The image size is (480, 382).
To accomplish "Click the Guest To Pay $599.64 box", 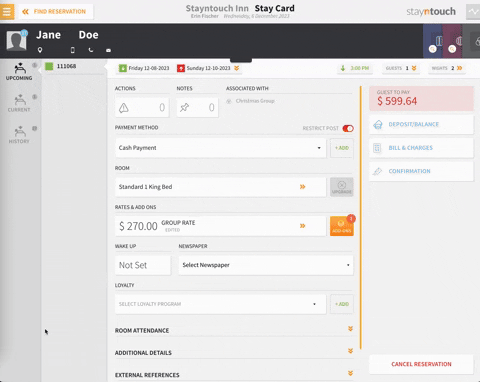I will [421, 98].
